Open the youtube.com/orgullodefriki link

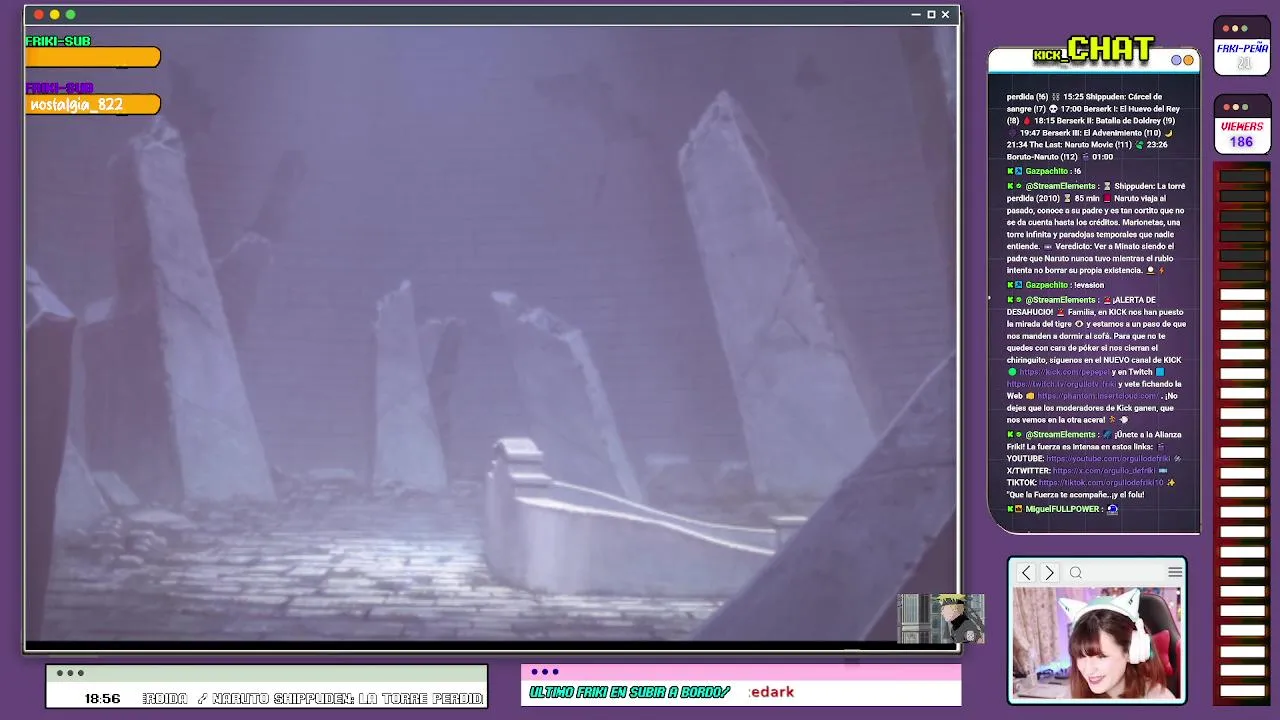(1107, 459)
